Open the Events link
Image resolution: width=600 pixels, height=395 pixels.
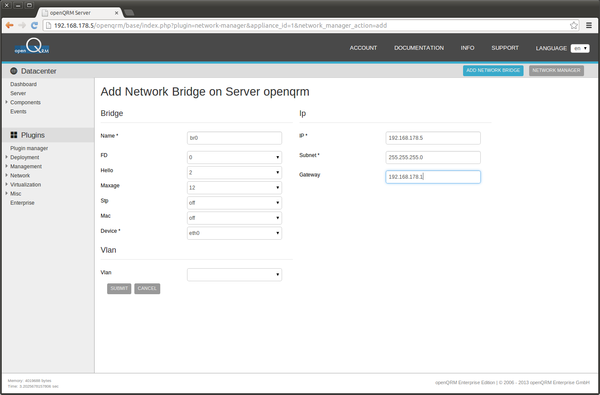[18, 111]
